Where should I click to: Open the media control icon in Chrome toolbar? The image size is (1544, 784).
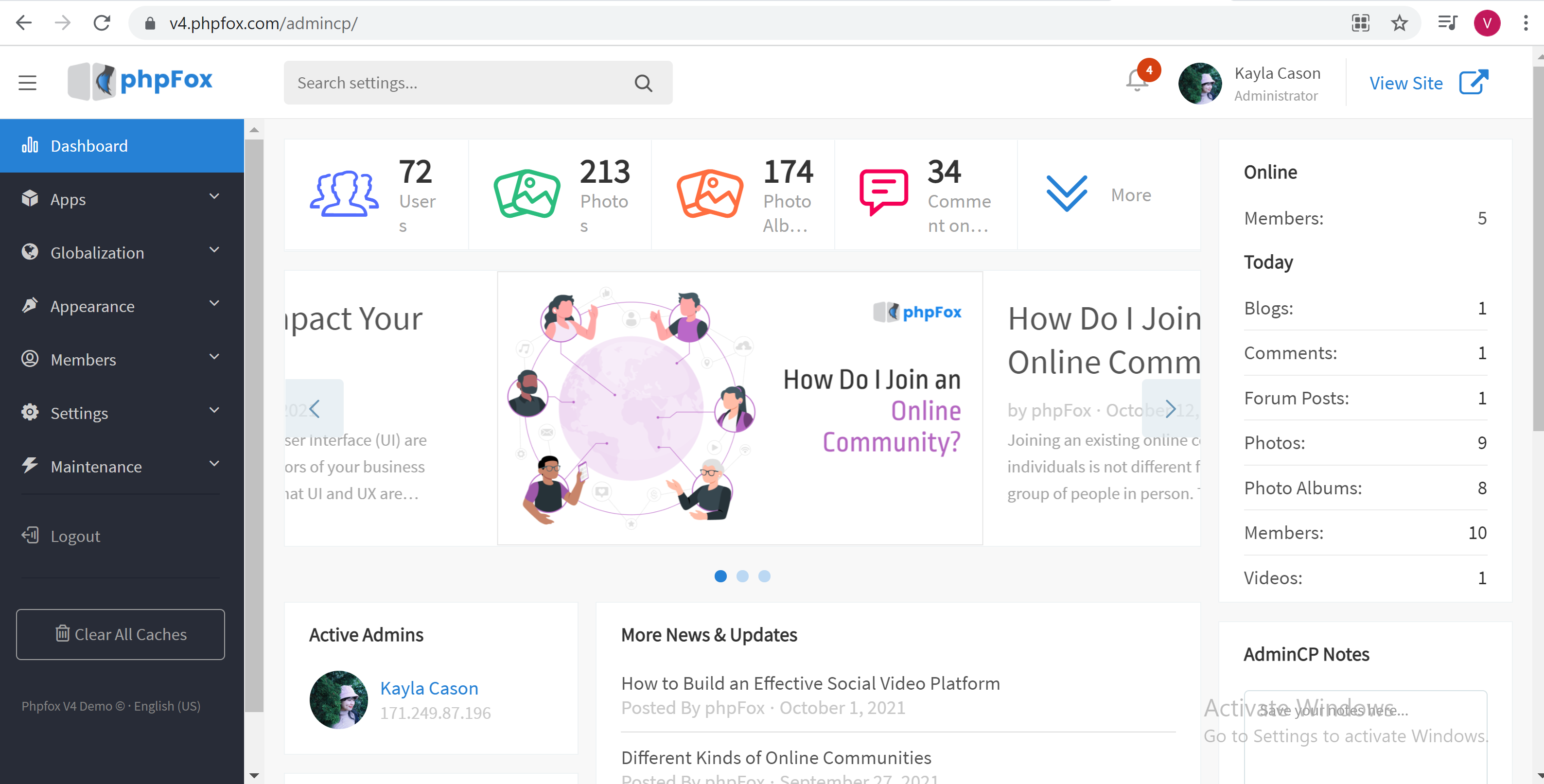pyautogui.click(x=1447, y=23)
